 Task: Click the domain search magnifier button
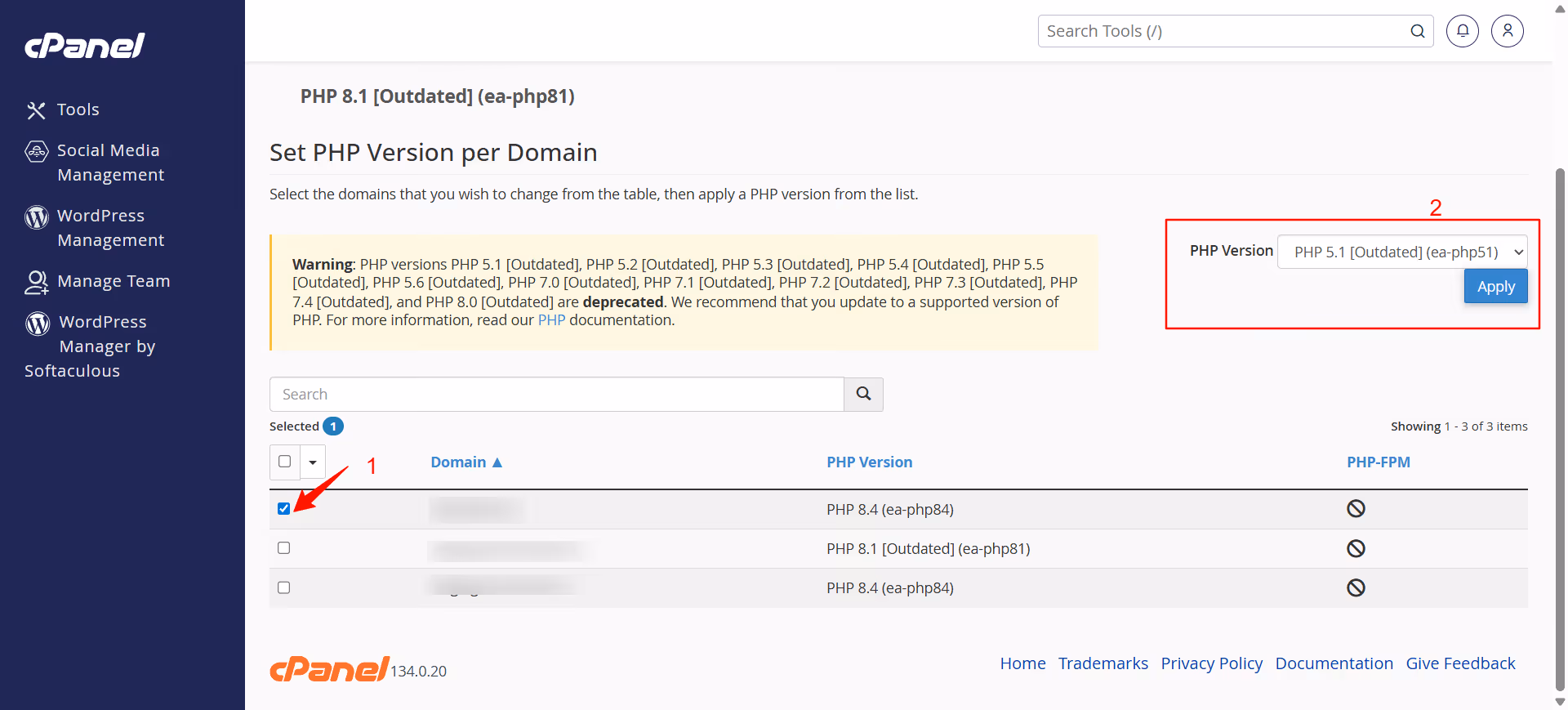[x=863, y=394]
